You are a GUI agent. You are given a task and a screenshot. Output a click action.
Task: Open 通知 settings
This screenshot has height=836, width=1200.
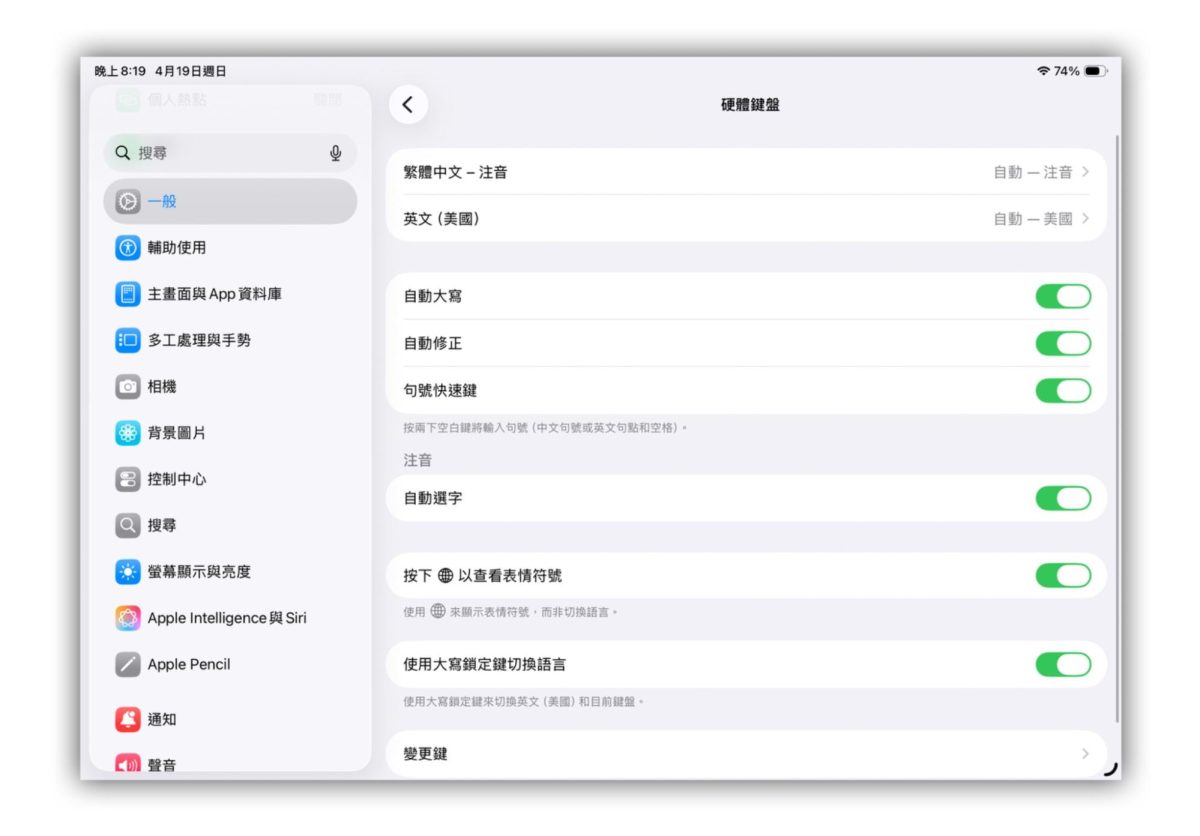[x=230, y=719]
